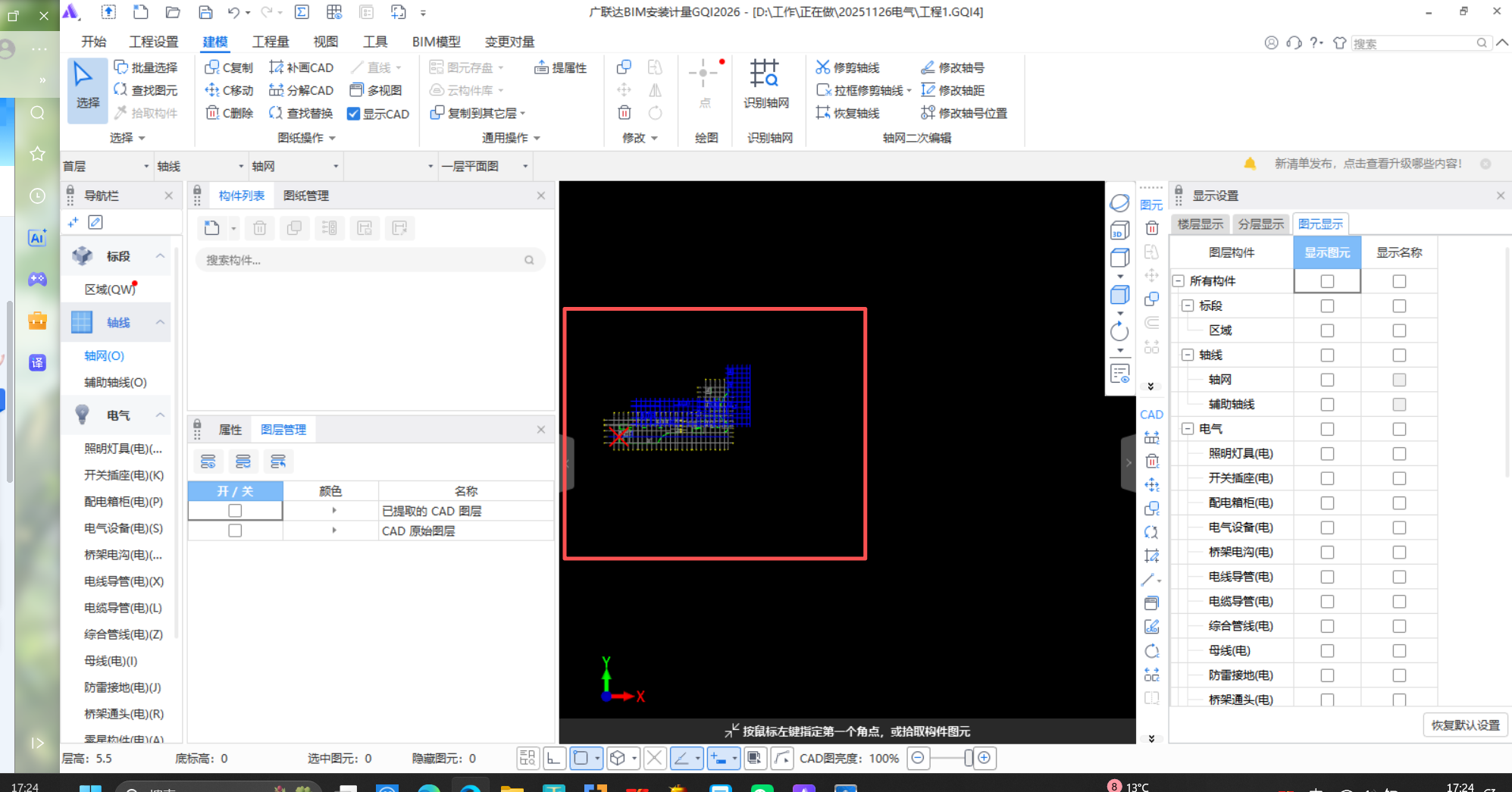Check 显示图元 for 电线导管(电)
1512x792 pixels.
[1327, 577]
